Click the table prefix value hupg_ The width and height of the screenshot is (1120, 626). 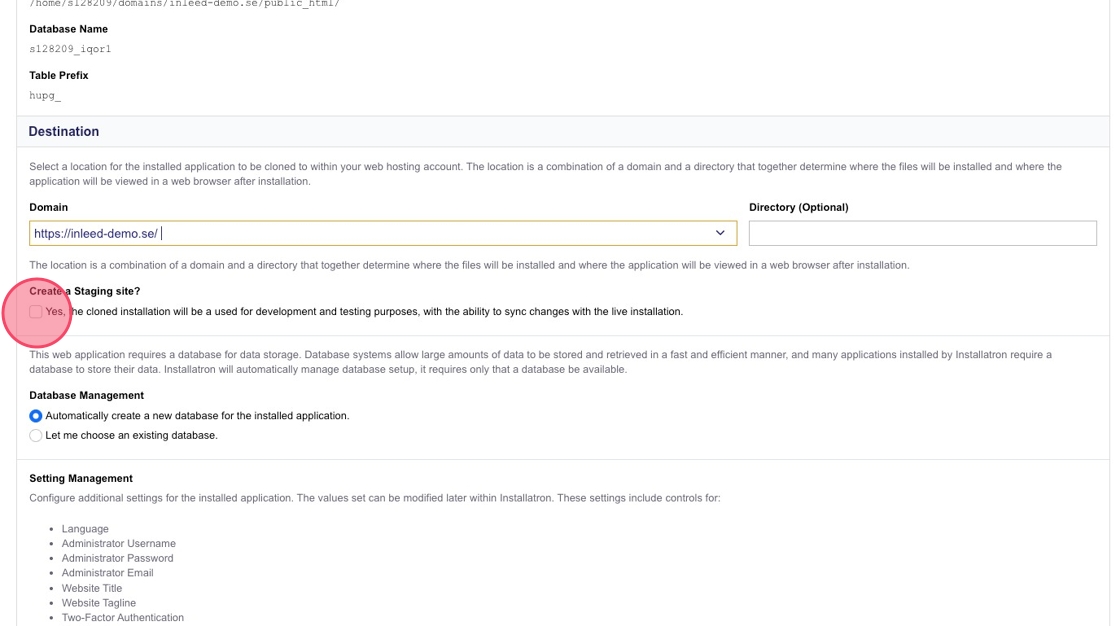tap(45, 96)
